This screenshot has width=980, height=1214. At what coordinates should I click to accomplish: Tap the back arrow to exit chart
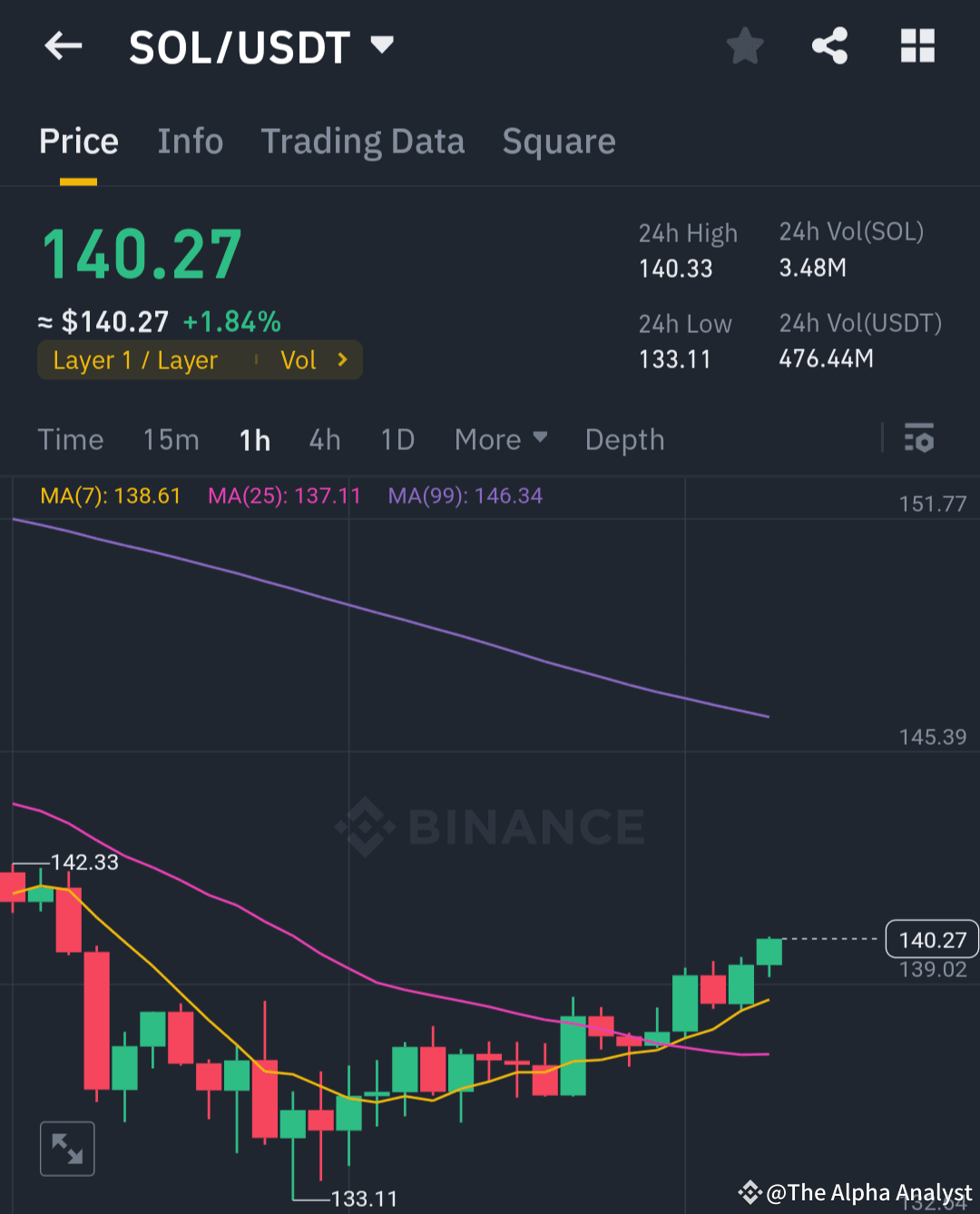(x=62, y=46)
